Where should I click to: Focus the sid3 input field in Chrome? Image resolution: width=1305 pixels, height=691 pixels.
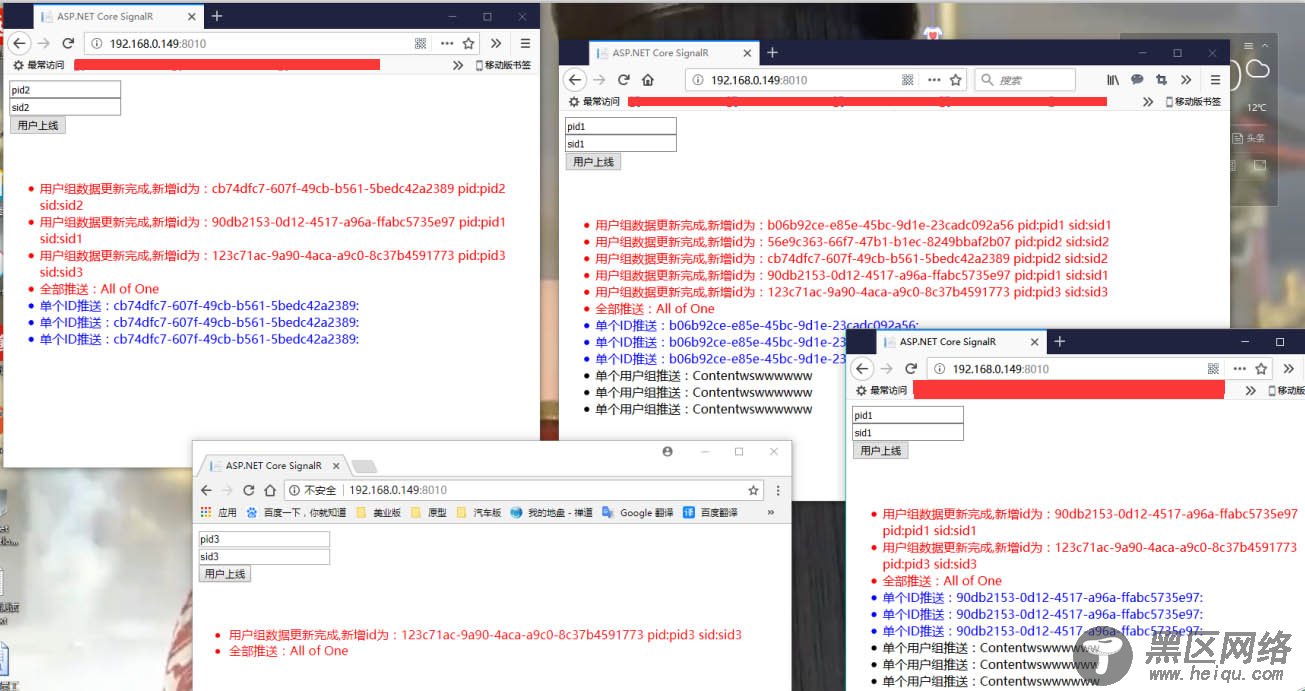click(x=264, y=556)
